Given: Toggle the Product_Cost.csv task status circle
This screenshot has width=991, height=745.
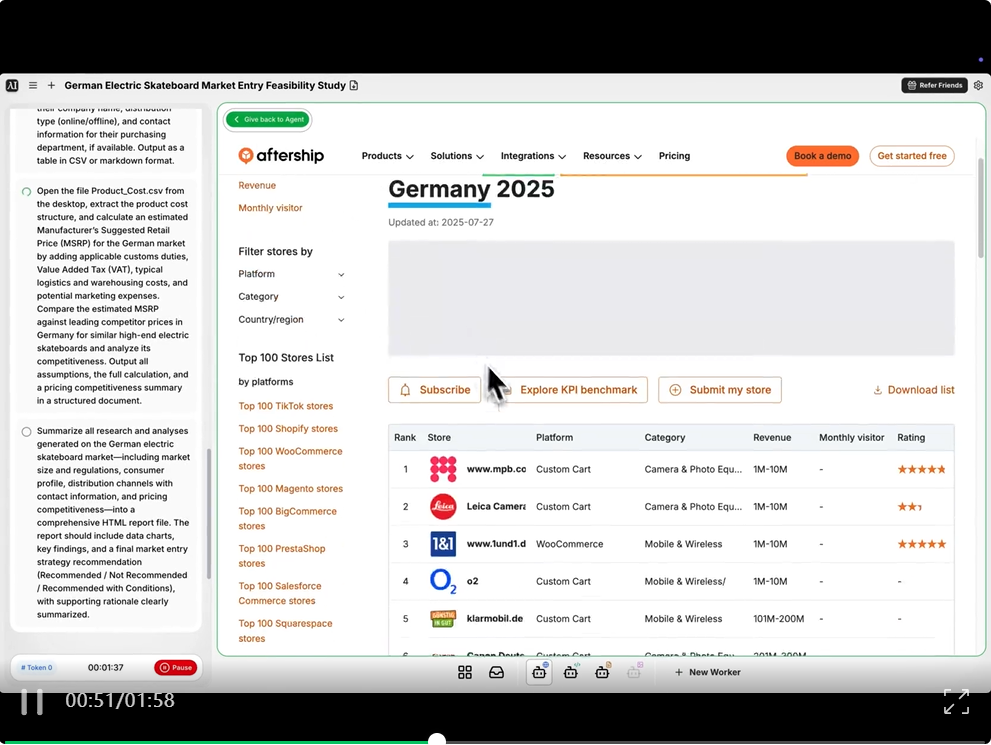Looking at the screenshot, I should (27, 191).
